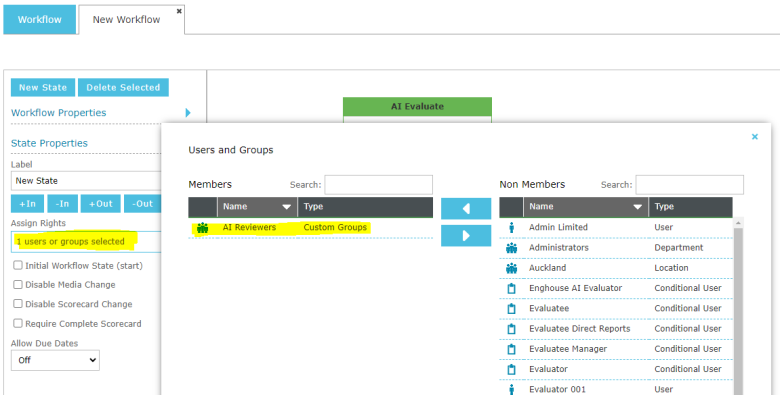Select Administrators in Non Members
This screenshot has width=780, height=395.
coord(616,248)
